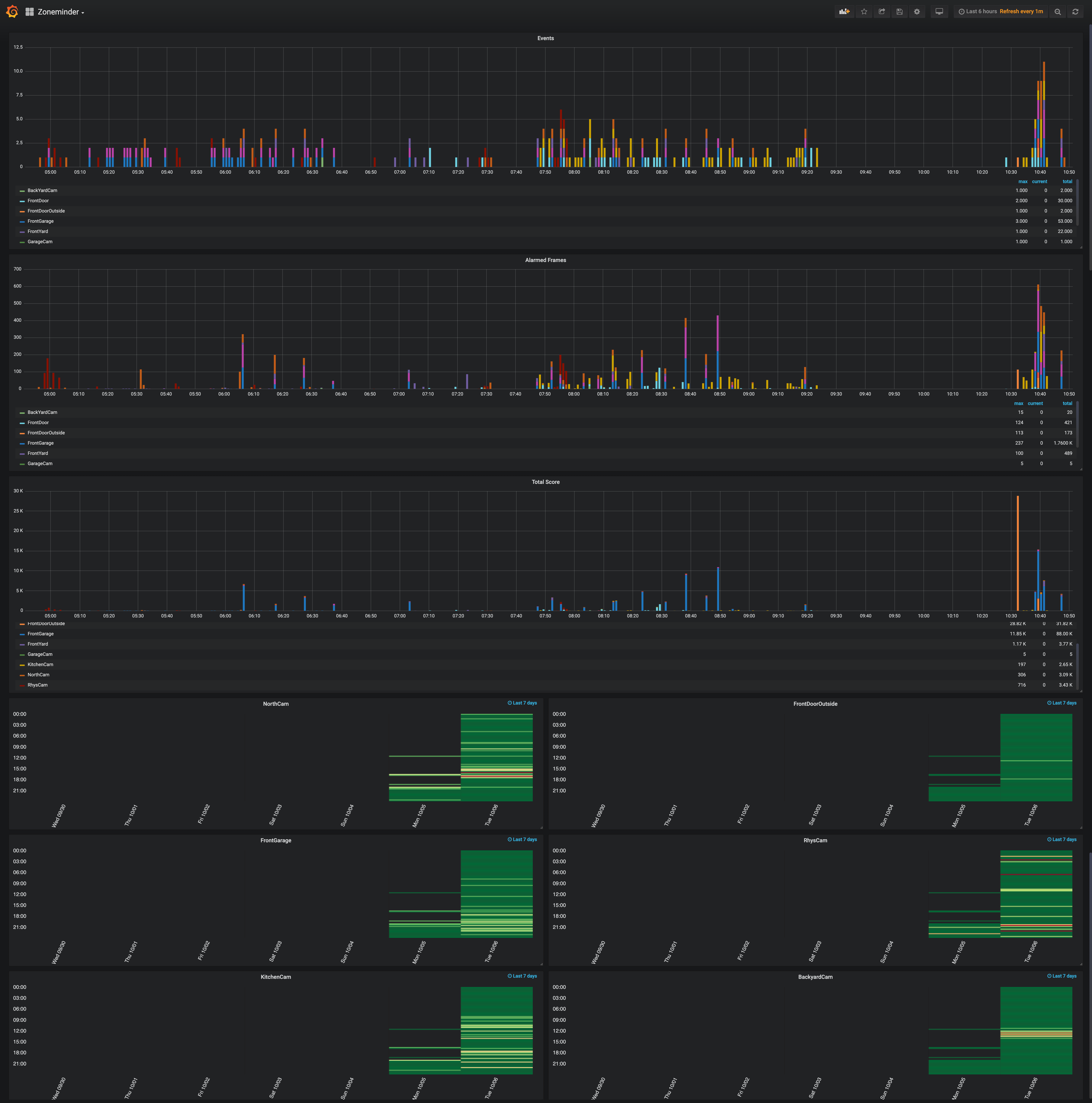Refresh the dashboard now
The image size is (1092, 1103).
[x=1075, y=12]
